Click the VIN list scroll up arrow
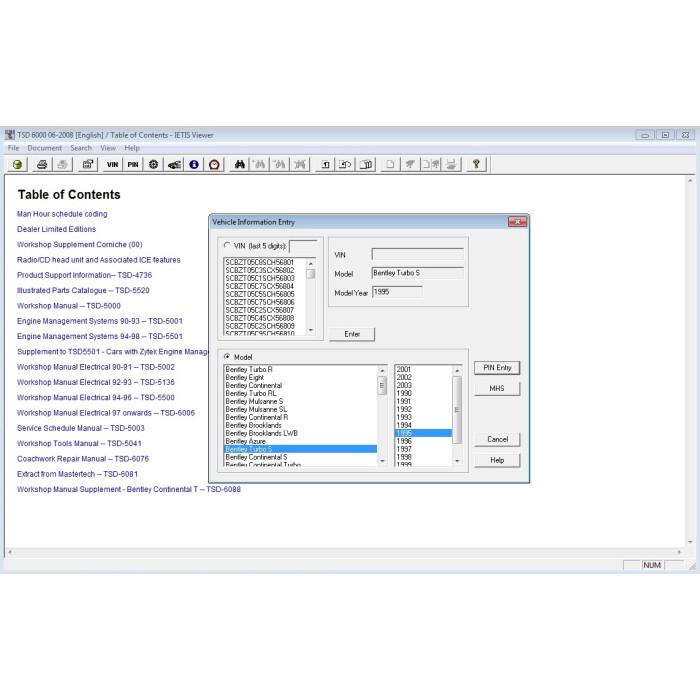Image resolution: width=700 pixels, height=700 pixels. pos(311,263)
